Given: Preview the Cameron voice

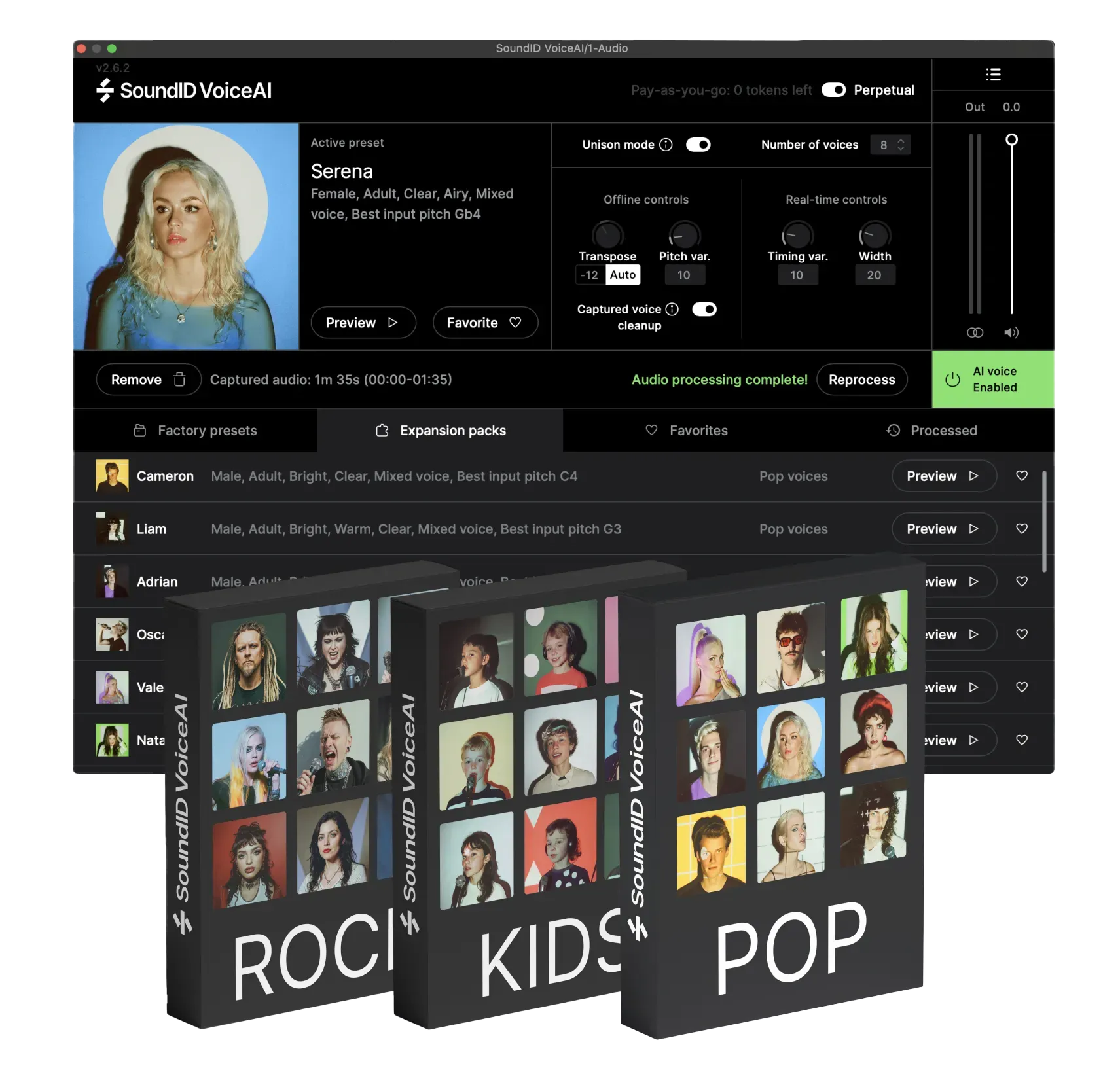Looking at the screenshot, I should 944,476.
